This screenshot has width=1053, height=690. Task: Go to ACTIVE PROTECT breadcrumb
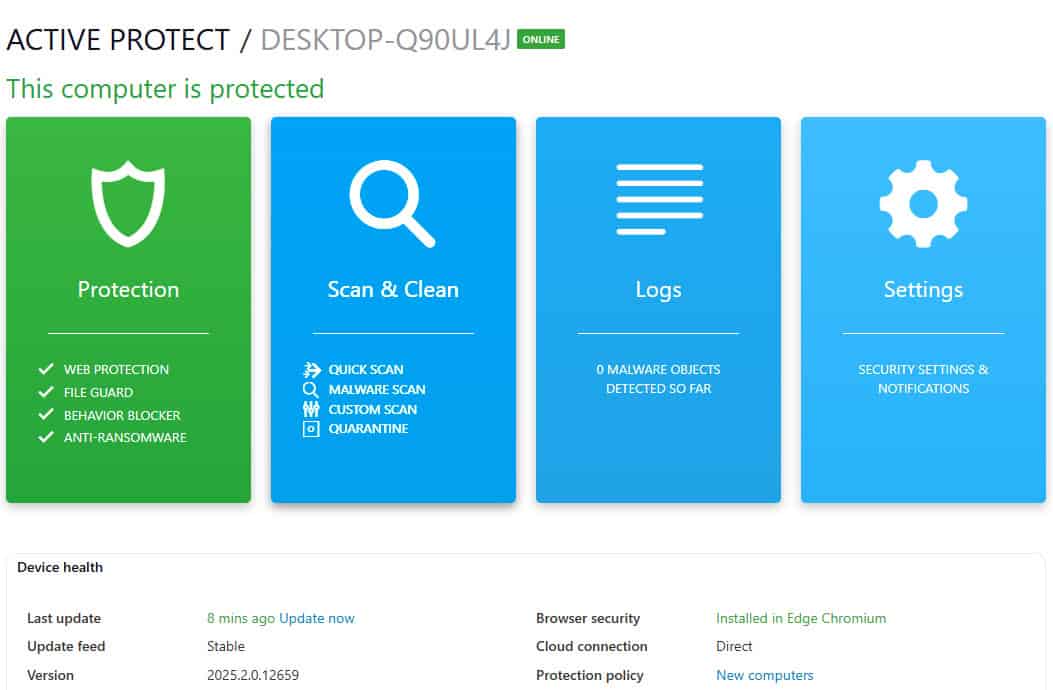[118, 40]
